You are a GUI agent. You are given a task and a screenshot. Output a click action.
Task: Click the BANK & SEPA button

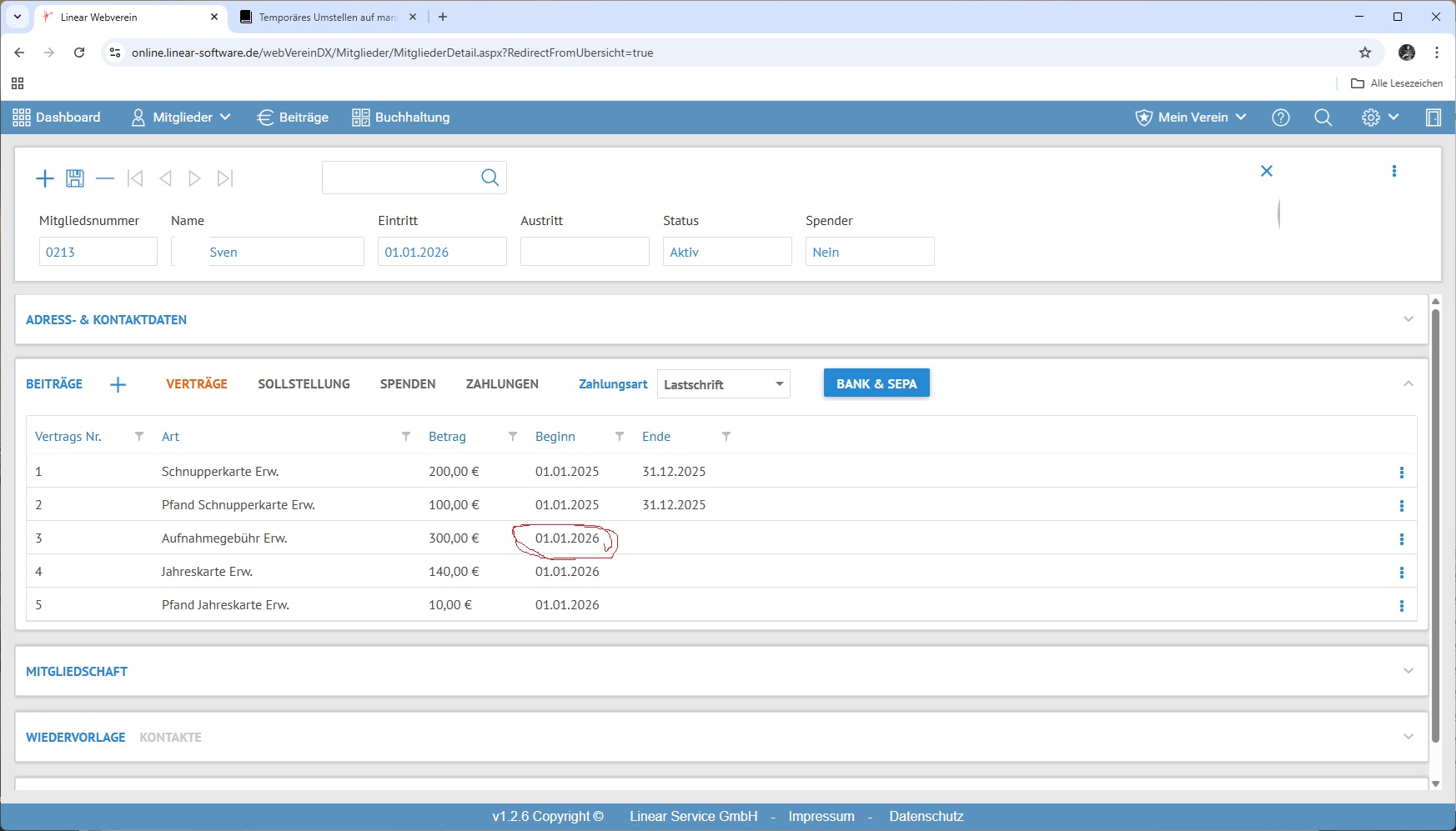click(x=876, y=383)
